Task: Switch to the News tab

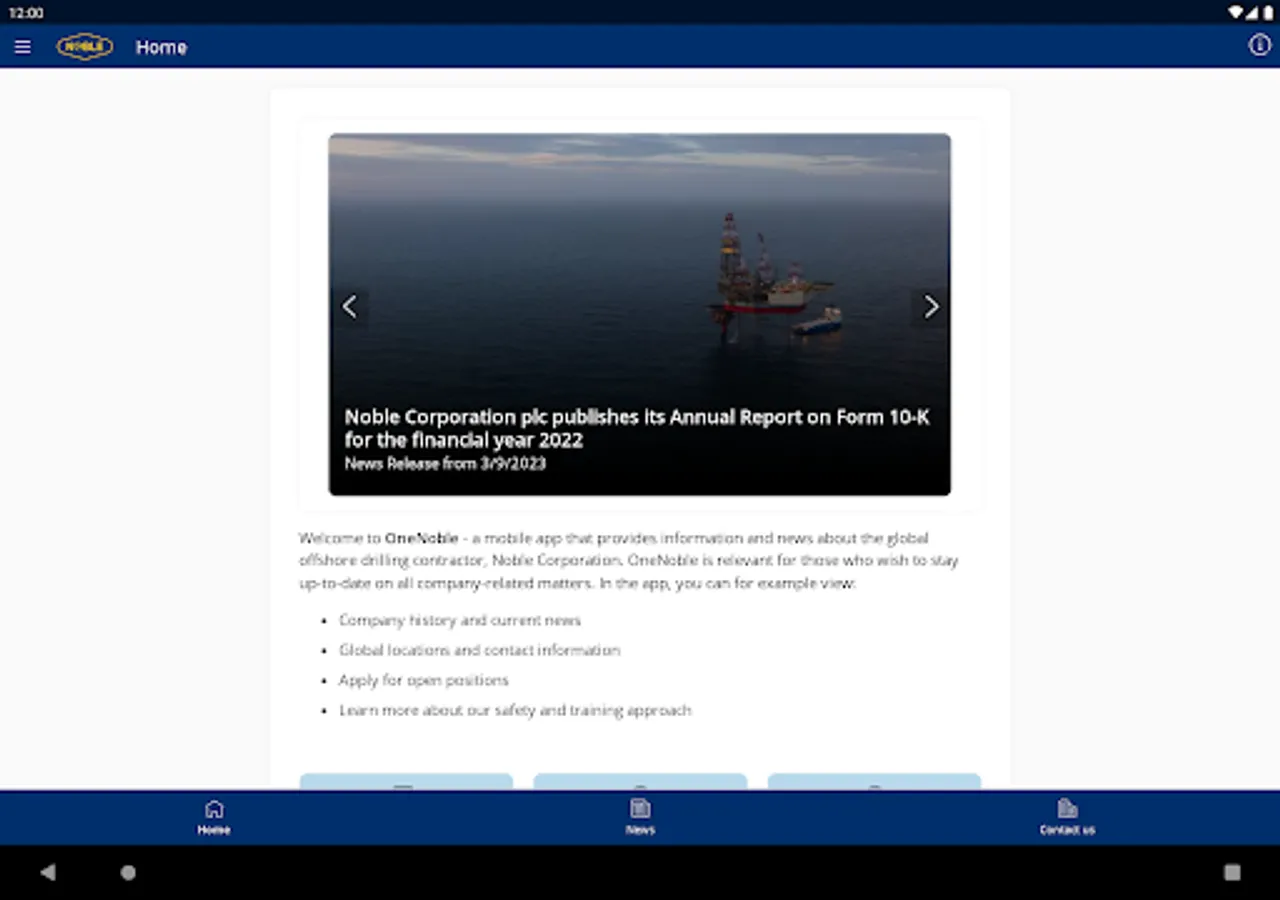Action: pos(640,817)
